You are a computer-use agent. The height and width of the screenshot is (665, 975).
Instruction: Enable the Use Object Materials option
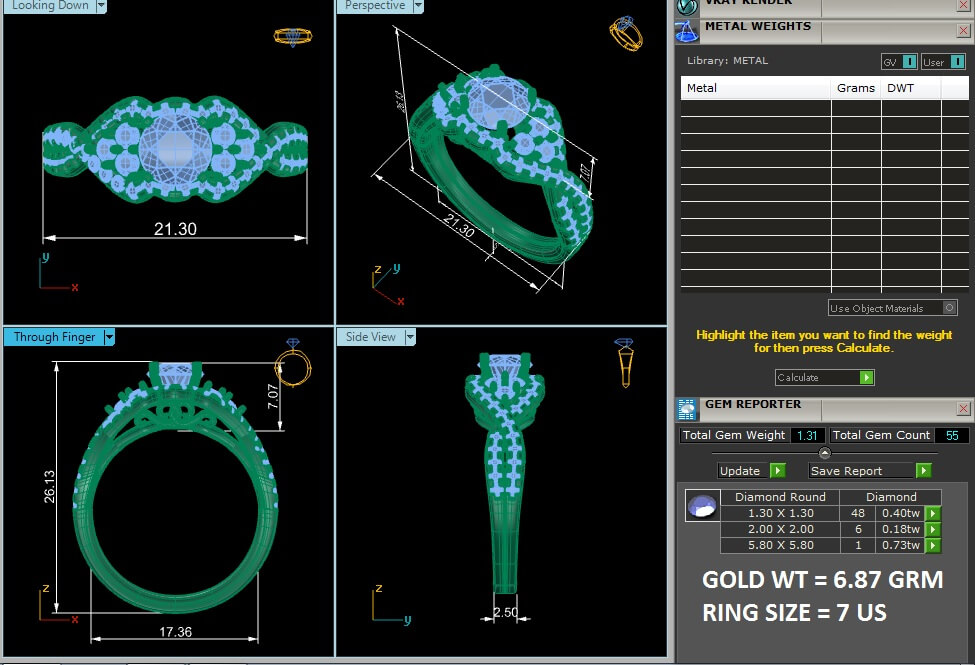(x=949, y=308)
